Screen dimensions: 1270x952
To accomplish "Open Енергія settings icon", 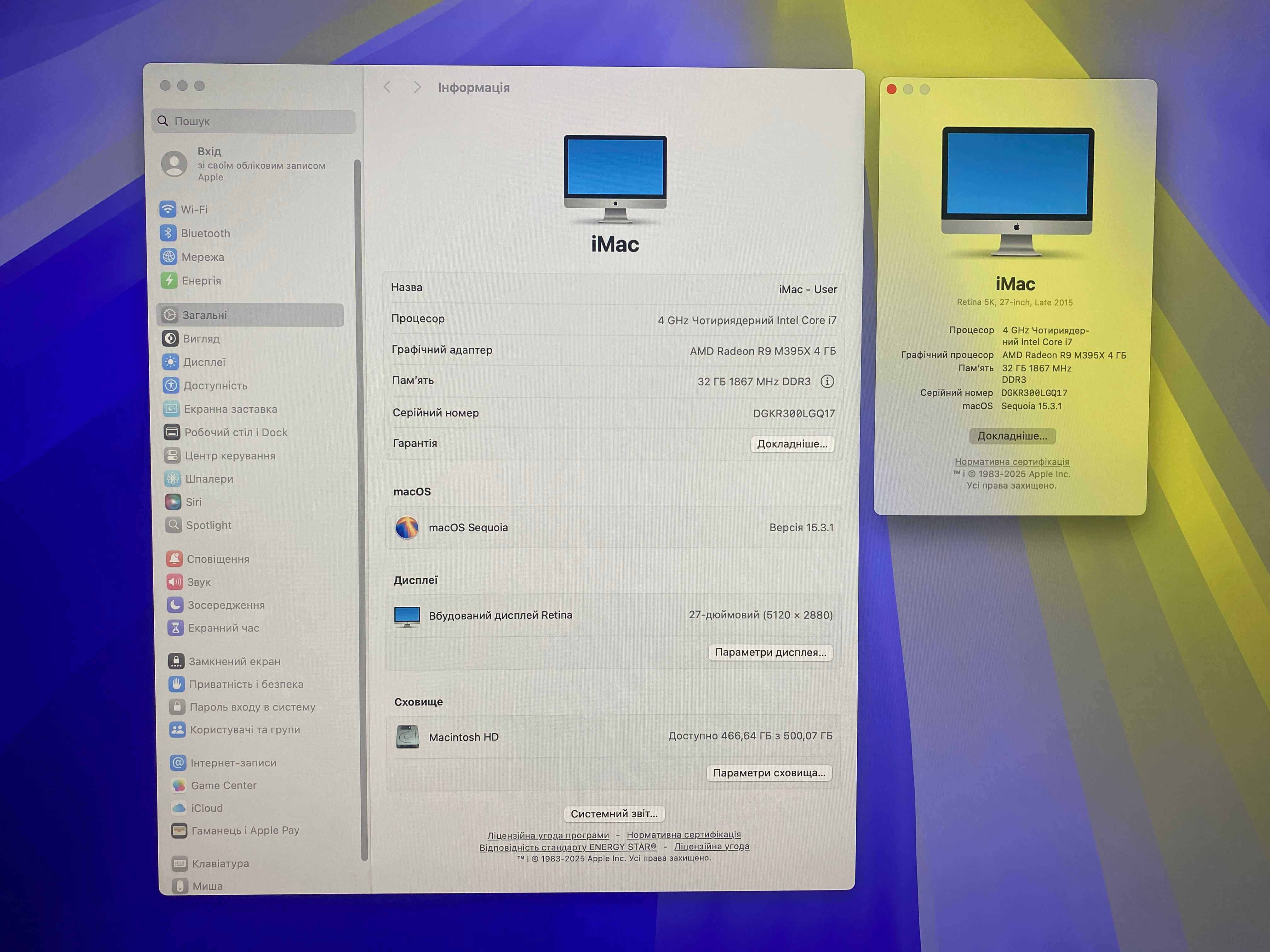I will click(x=169, y=280).
